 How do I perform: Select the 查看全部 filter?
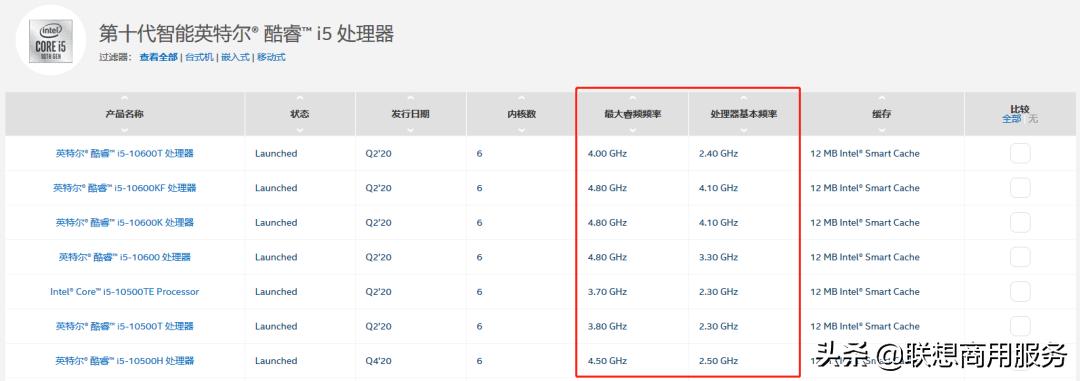point(158,57)
